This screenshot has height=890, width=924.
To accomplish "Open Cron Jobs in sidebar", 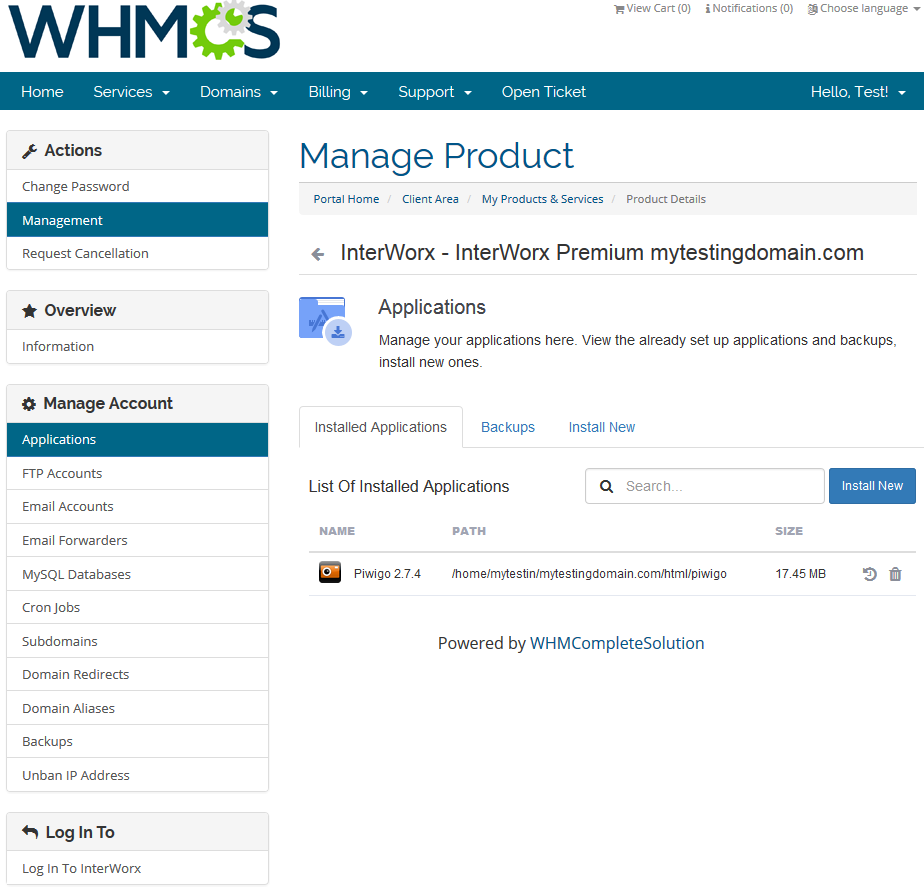I will 137,608.
